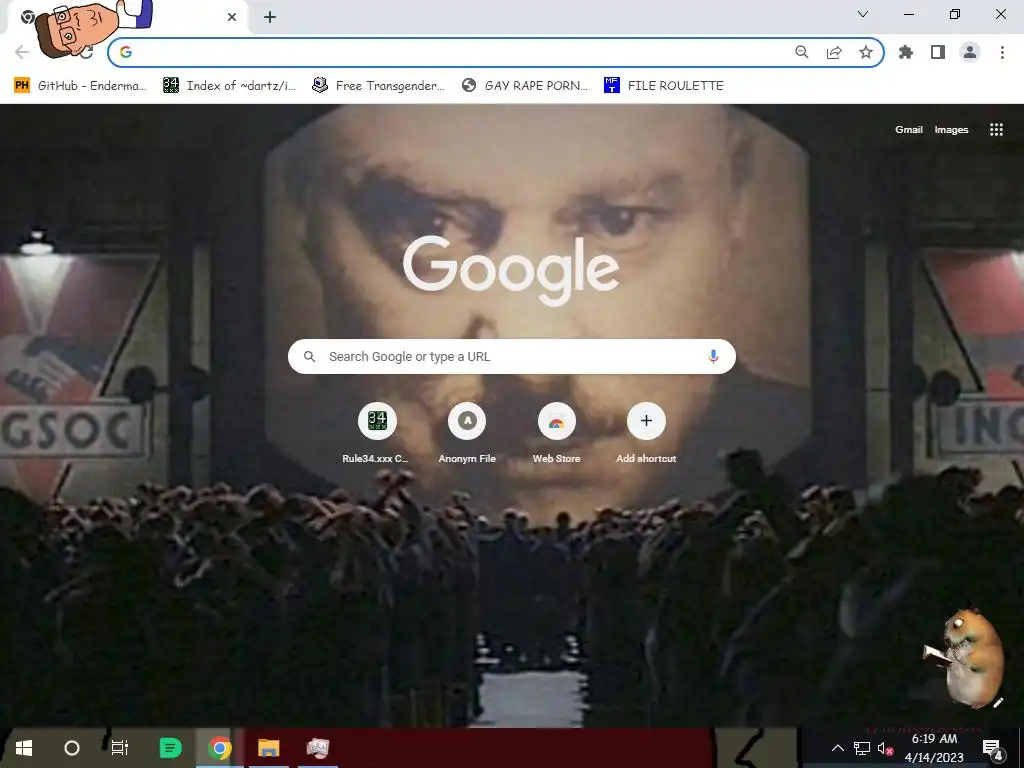This screenshot has height=768, width=1024.
Task: Open the Rule34.xxx shortcut tile
Action: coord(377,432)
